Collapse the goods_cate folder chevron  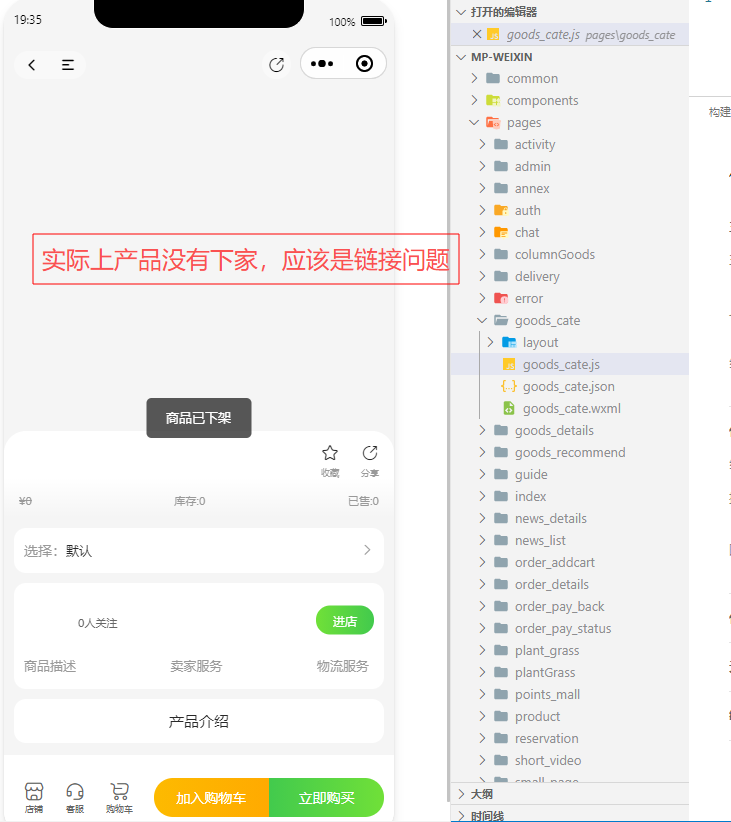pyautogui.click(x=482, y=320)
